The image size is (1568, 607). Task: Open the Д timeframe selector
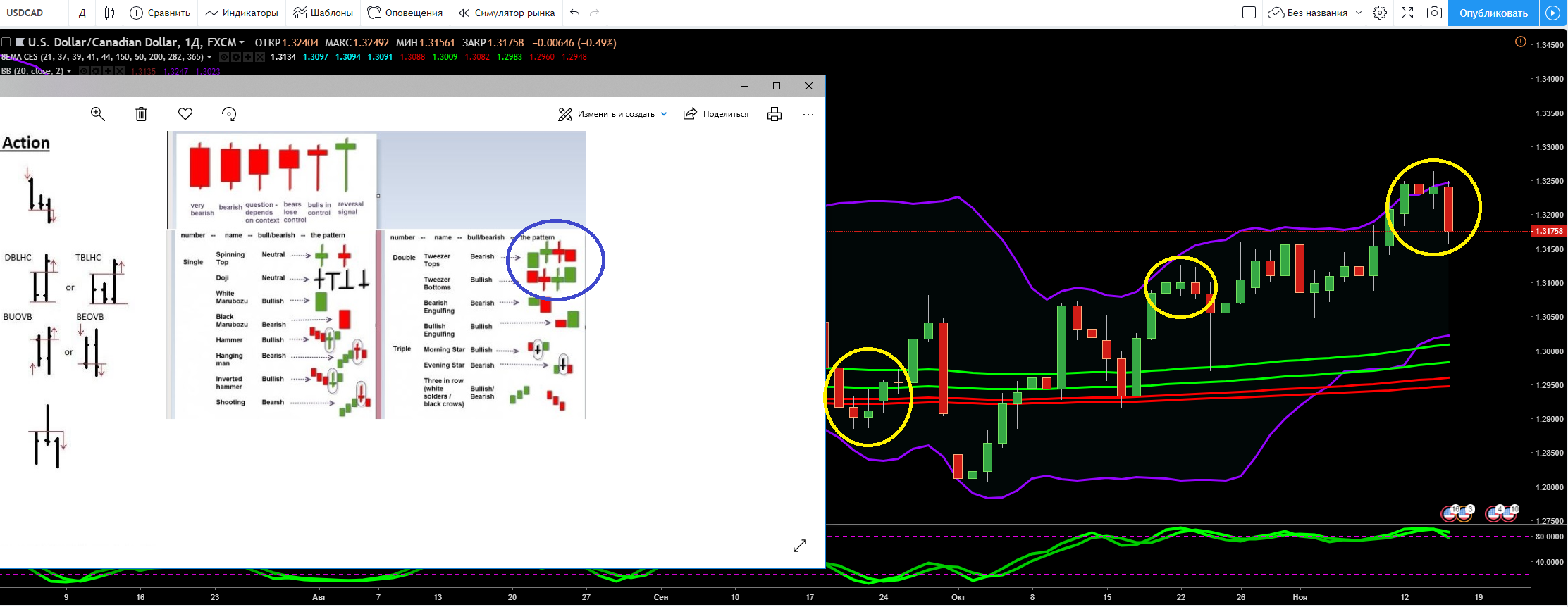82,13
